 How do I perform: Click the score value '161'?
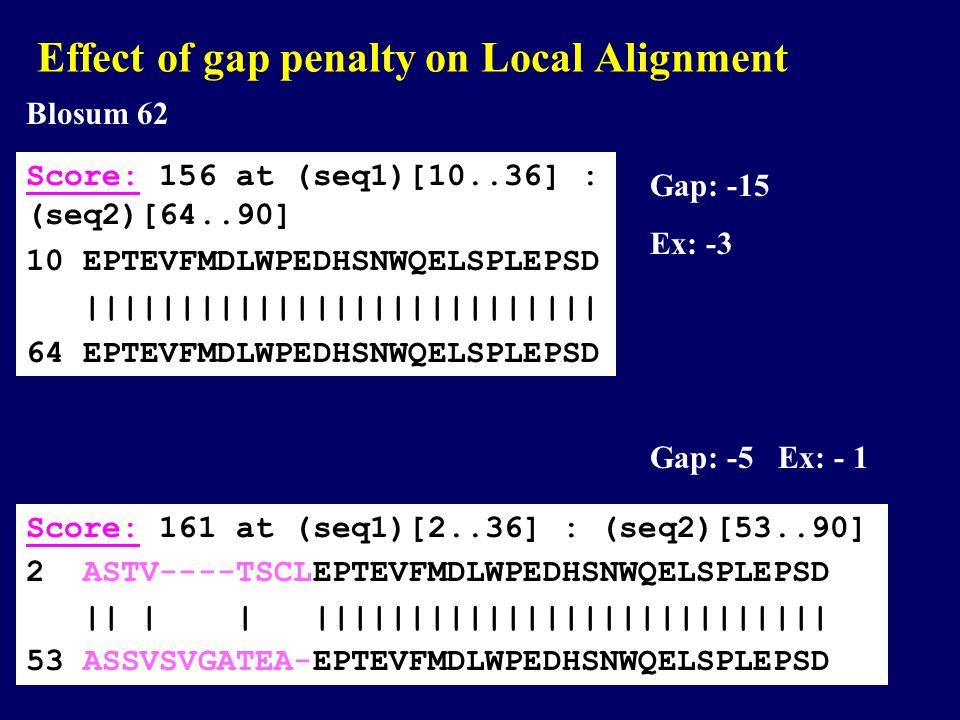click(x=187, y=528)
